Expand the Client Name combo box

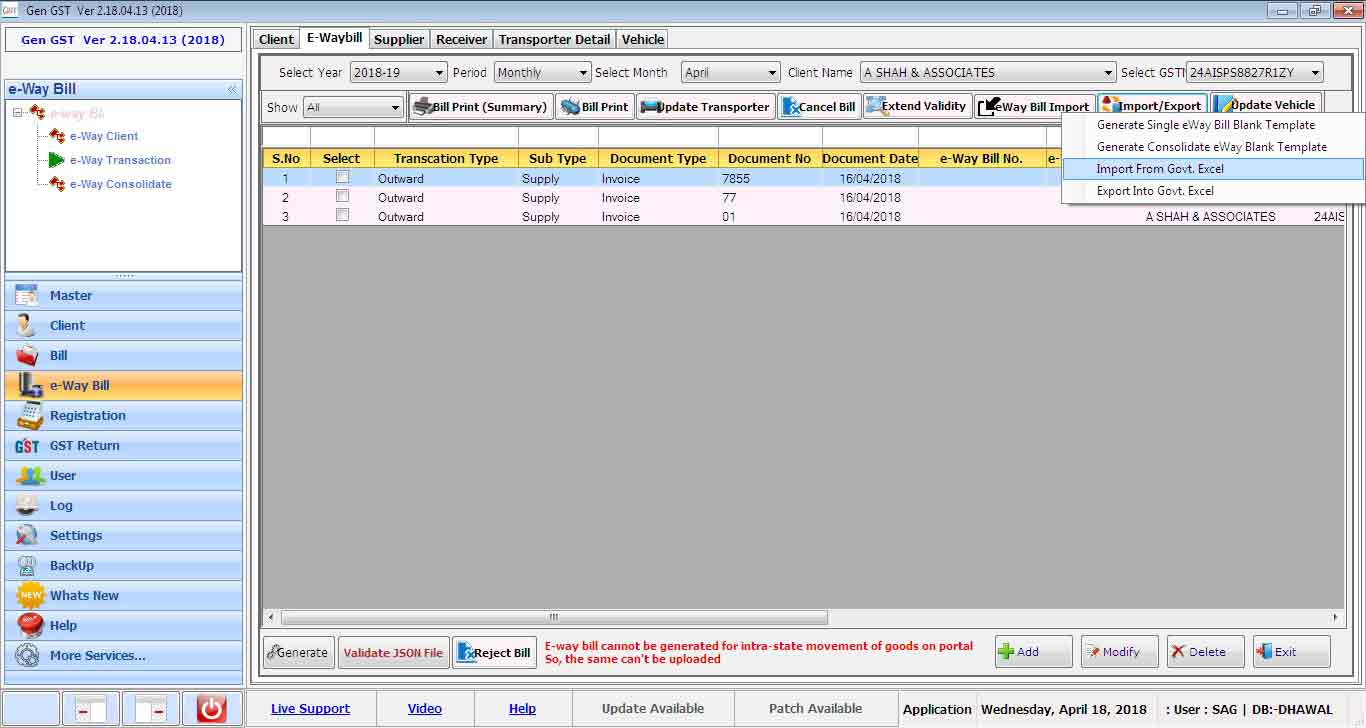click(1108, 73)
